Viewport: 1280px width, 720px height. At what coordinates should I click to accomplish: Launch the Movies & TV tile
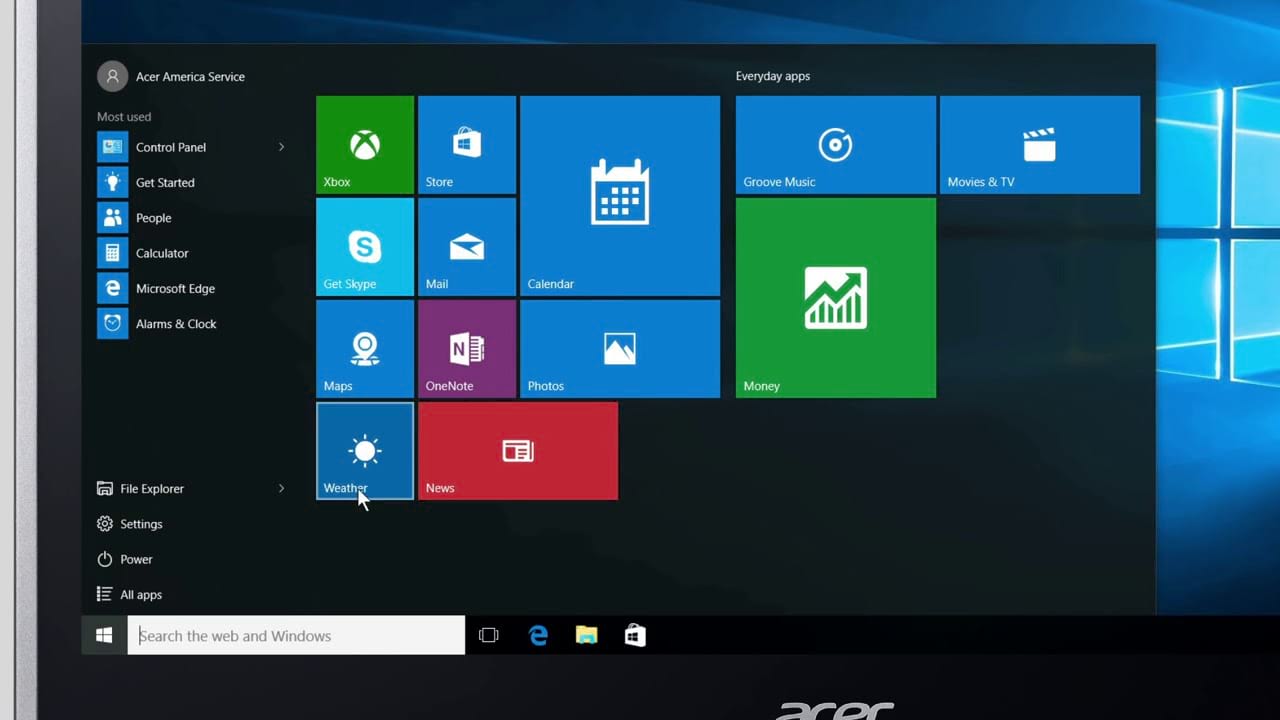(1040, 145)
